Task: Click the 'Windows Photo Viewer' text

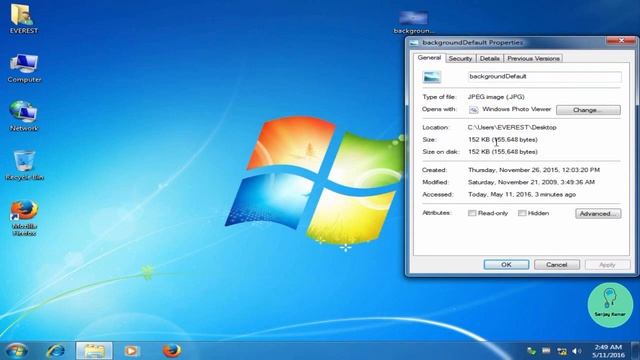Action: pos(517,109)
